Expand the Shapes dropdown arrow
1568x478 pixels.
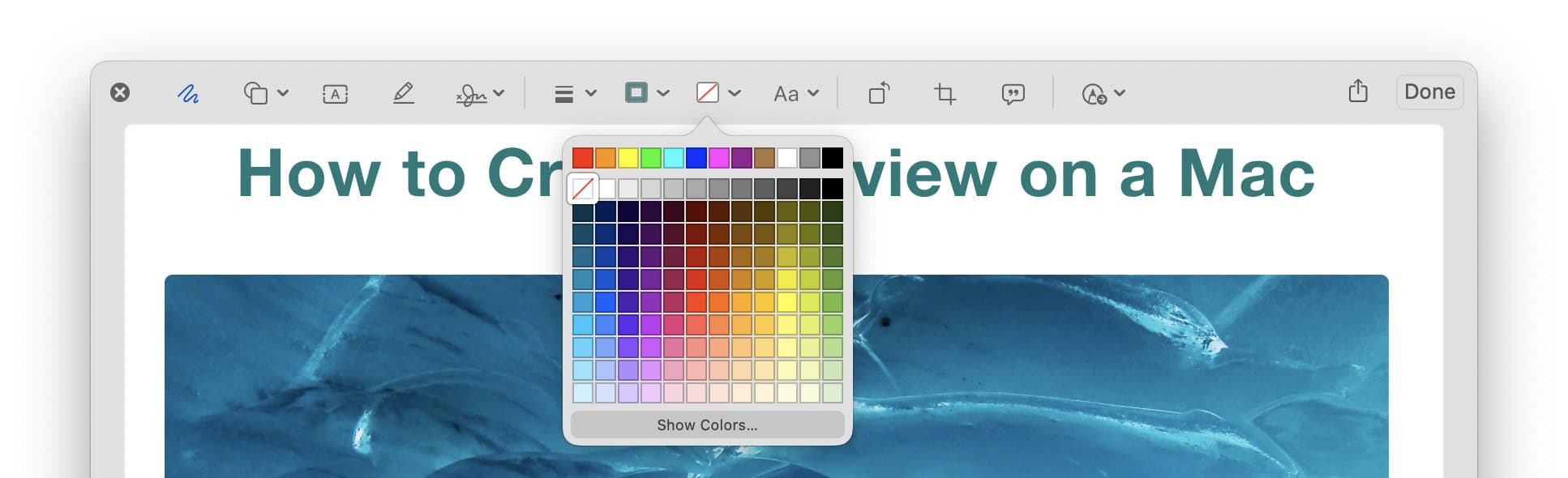[283, 93]
